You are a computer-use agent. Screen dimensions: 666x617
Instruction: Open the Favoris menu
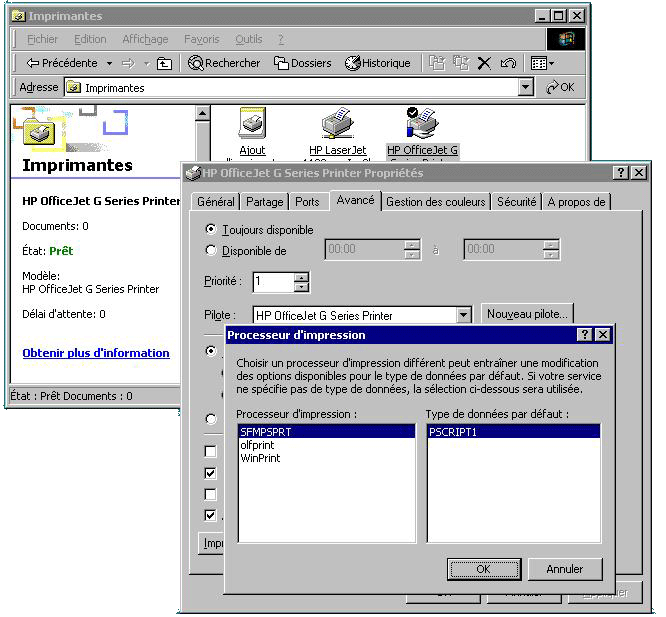click(201, 39)
